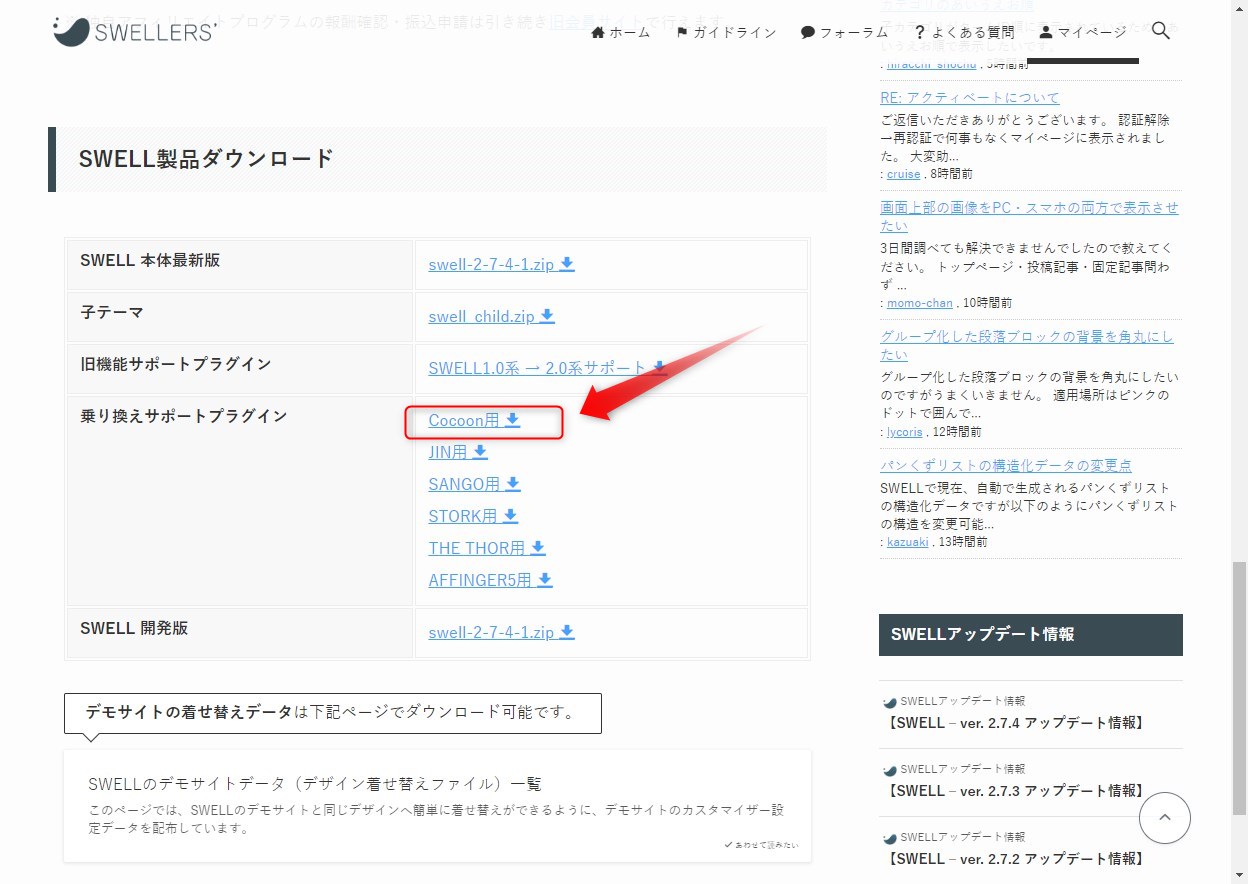Click the download icon for SWELL1.0系→2.0系サポート
1248x884 pixels.
pyautogui.click(x=660, y=367)
